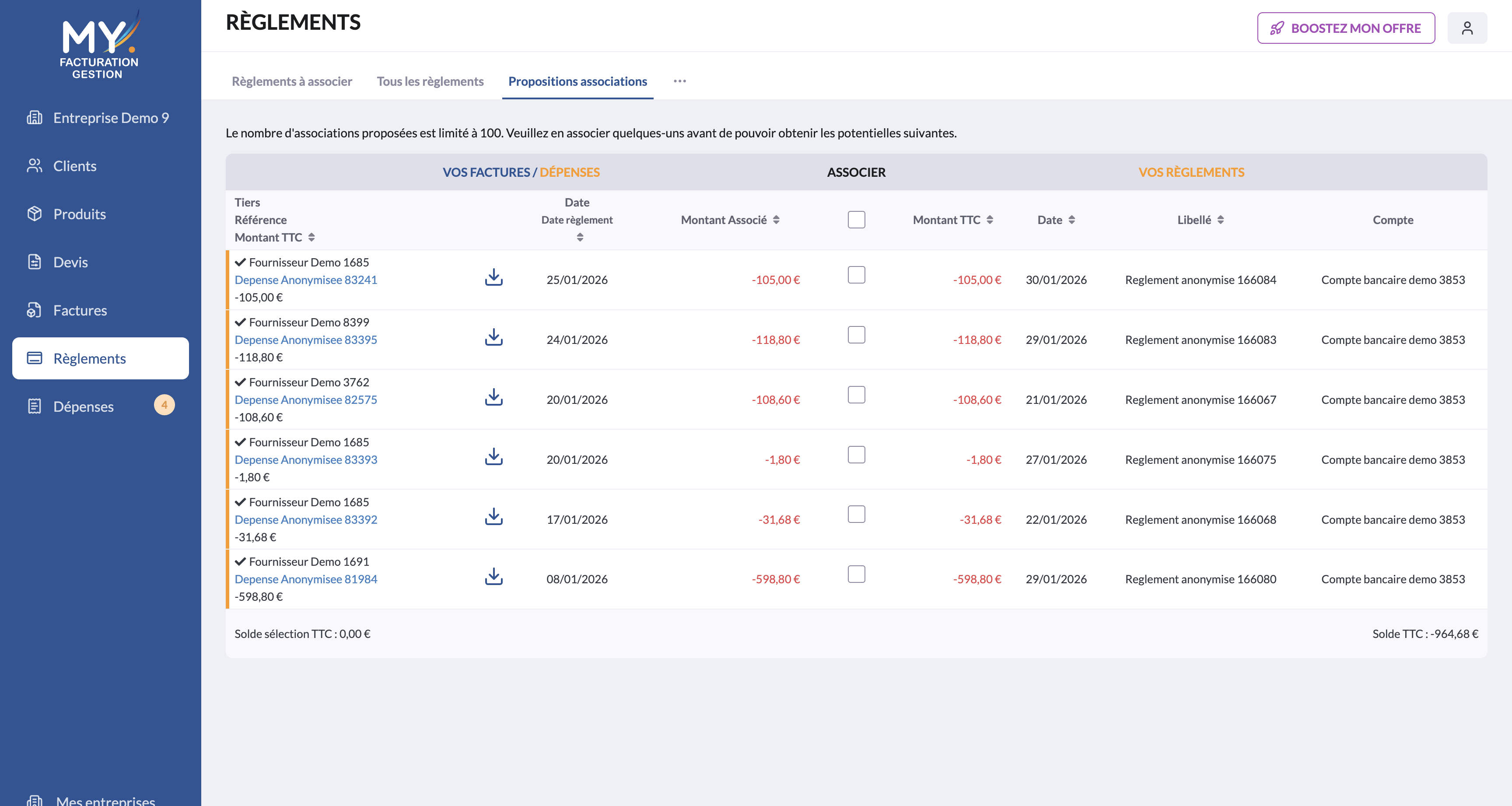Switch to Règlements à associer tab
This screenshot has width=1512, height=806.
(x=292, y=81)
